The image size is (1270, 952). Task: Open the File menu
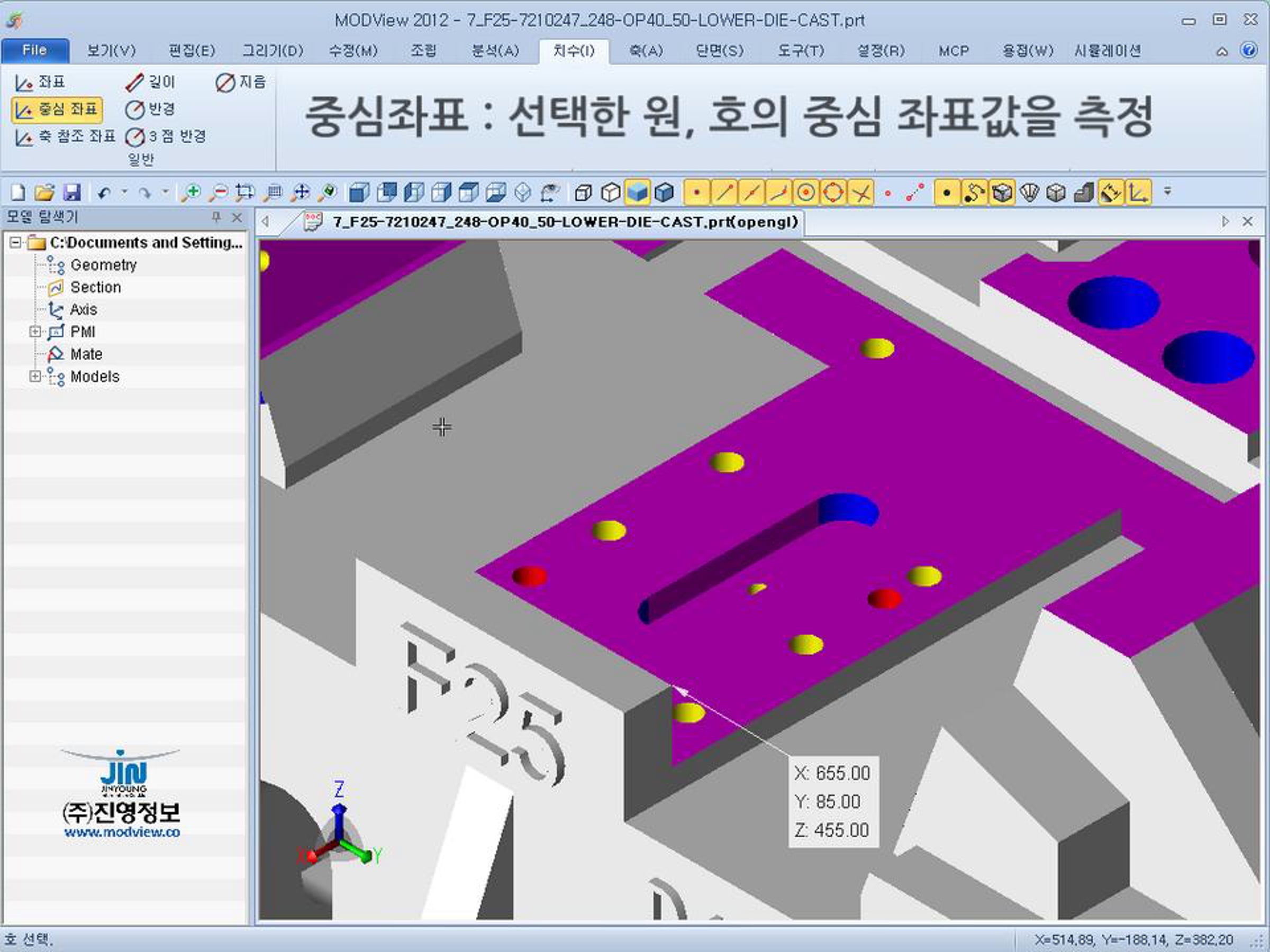click(x=34, y=50)
